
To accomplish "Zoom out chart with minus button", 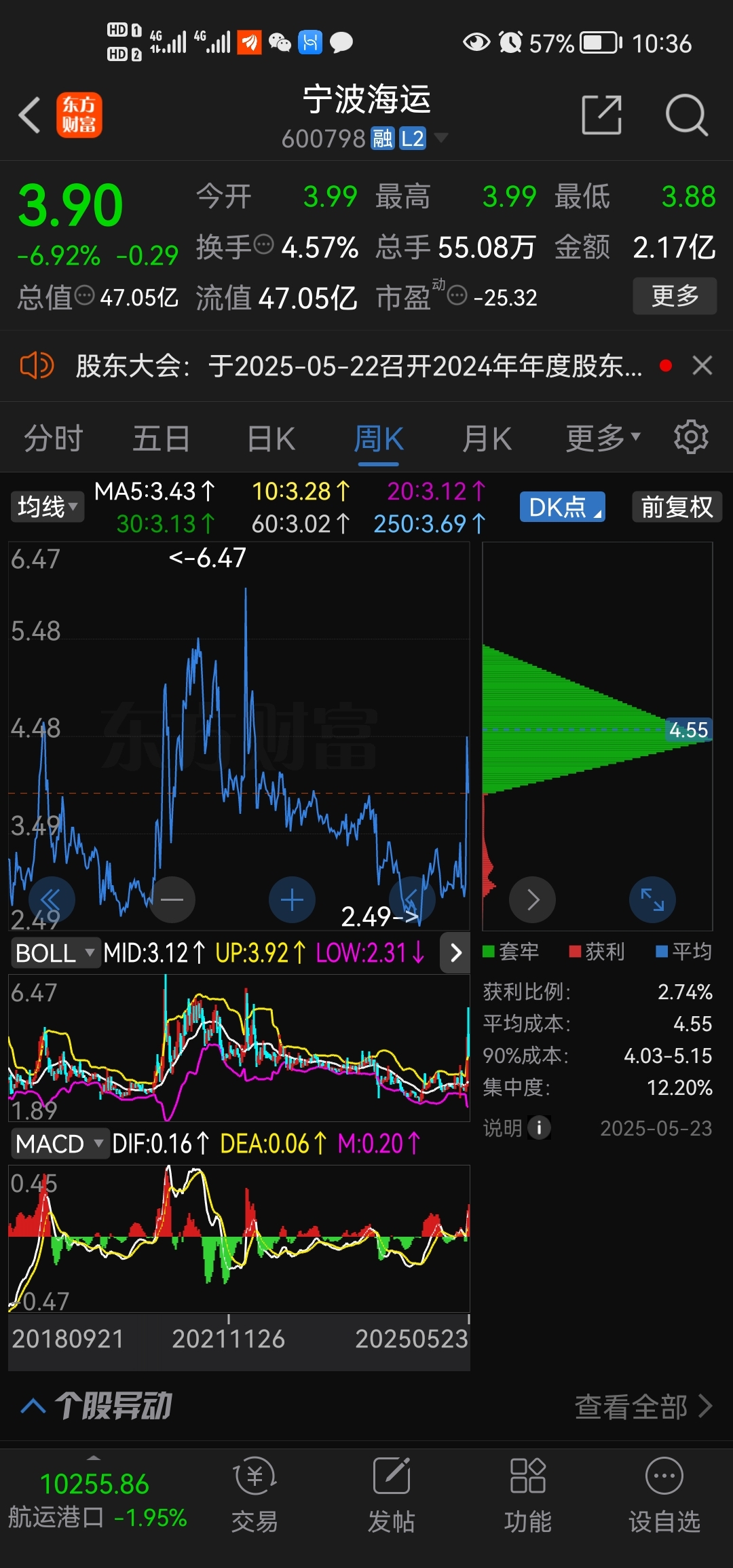I will [x=172, y=900].
